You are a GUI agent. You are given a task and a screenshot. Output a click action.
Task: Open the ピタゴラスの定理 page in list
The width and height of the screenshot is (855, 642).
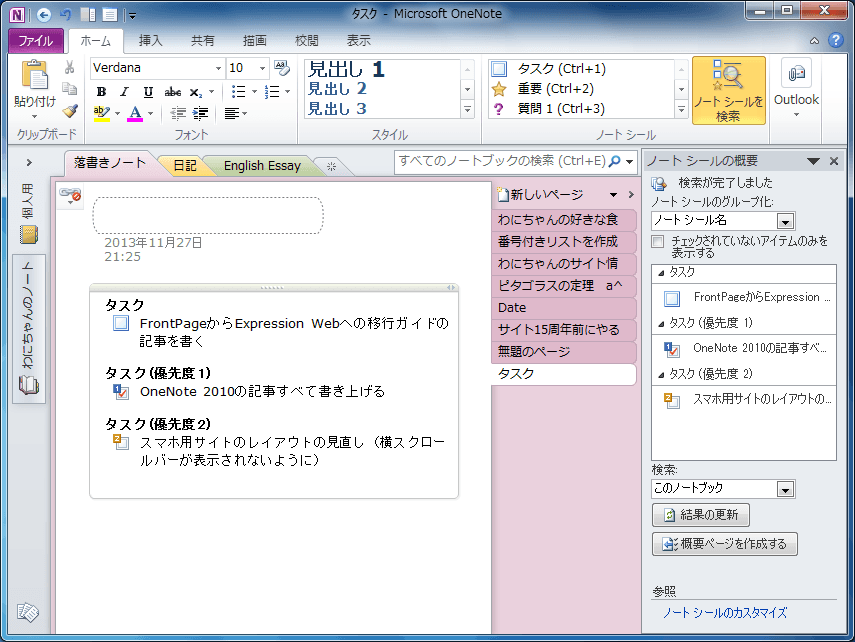tap(564, 286)
